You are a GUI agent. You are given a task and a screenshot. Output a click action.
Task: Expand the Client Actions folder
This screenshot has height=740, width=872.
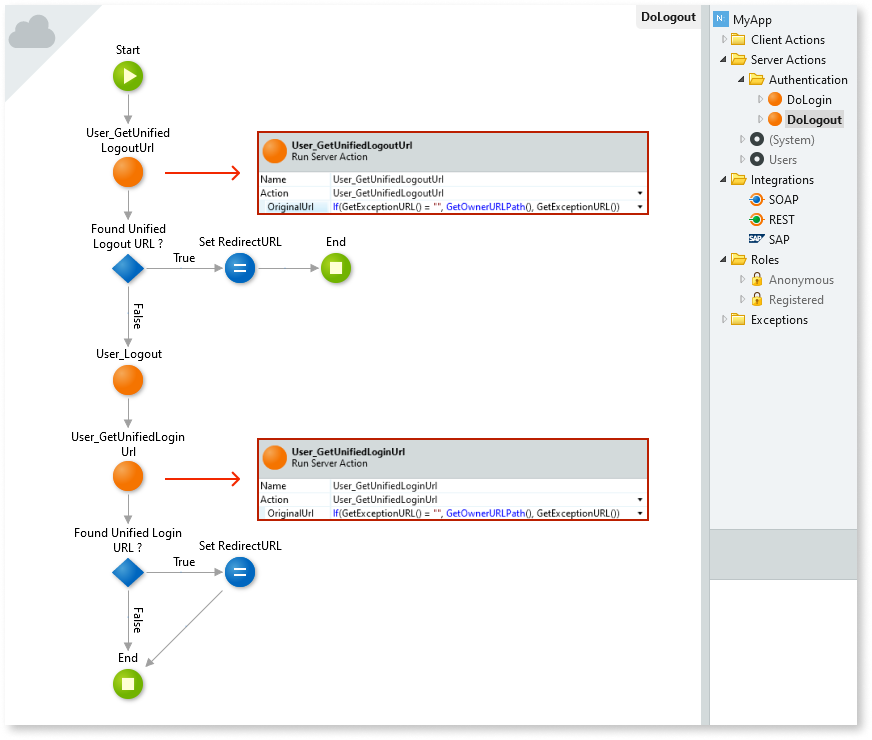tap(724, 40)
